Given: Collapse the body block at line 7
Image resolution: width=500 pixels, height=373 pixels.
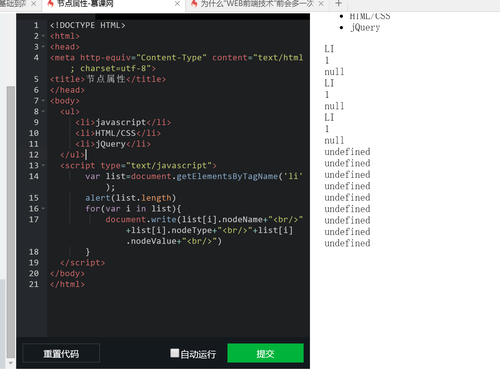Looking at the screenshot, I should tap(43, 100).
